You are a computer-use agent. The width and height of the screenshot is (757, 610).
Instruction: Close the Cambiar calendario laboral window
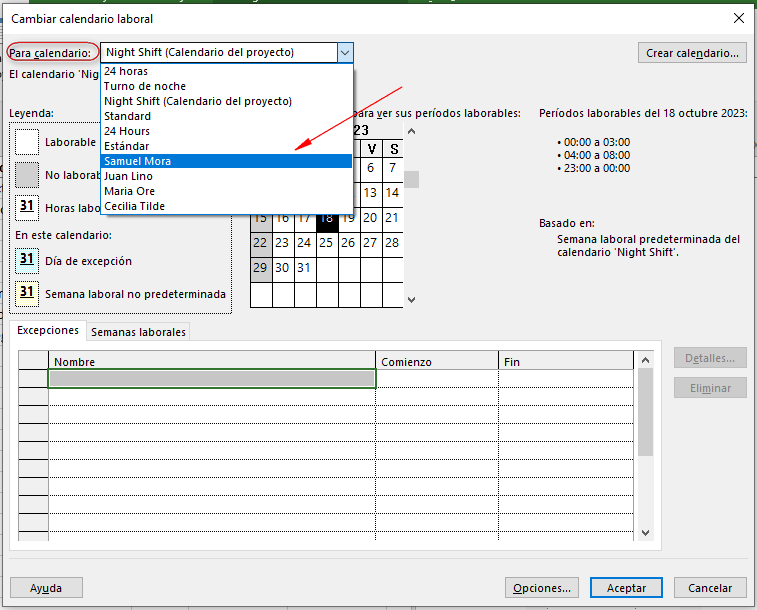pos(738,18)
